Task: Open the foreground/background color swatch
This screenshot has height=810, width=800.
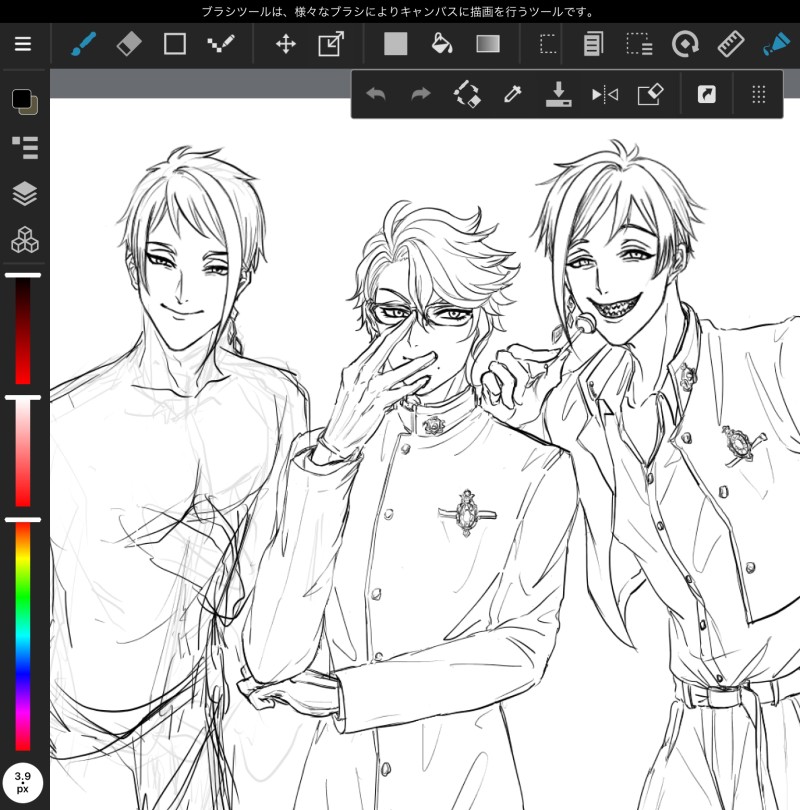Action: [x=25, y=101]
